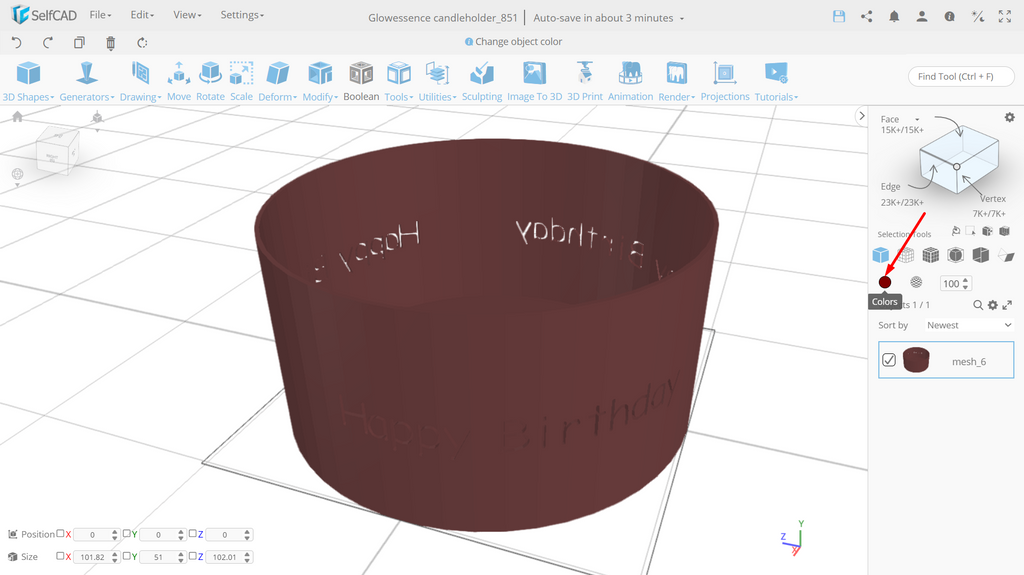This screenshot has width=1024, height=575.
Task: Open the Sort by Newest dropdown
Action: [x=969, y=325]
